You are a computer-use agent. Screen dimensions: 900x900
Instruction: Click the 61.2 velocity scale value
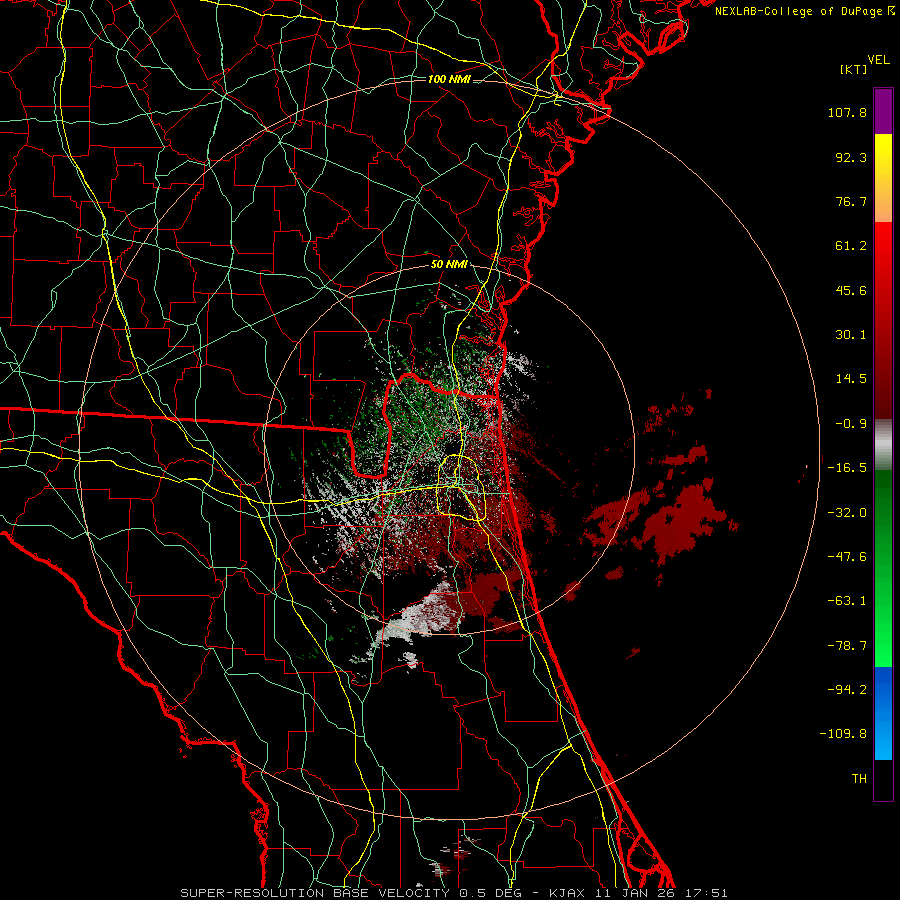[x=851, y=246]
